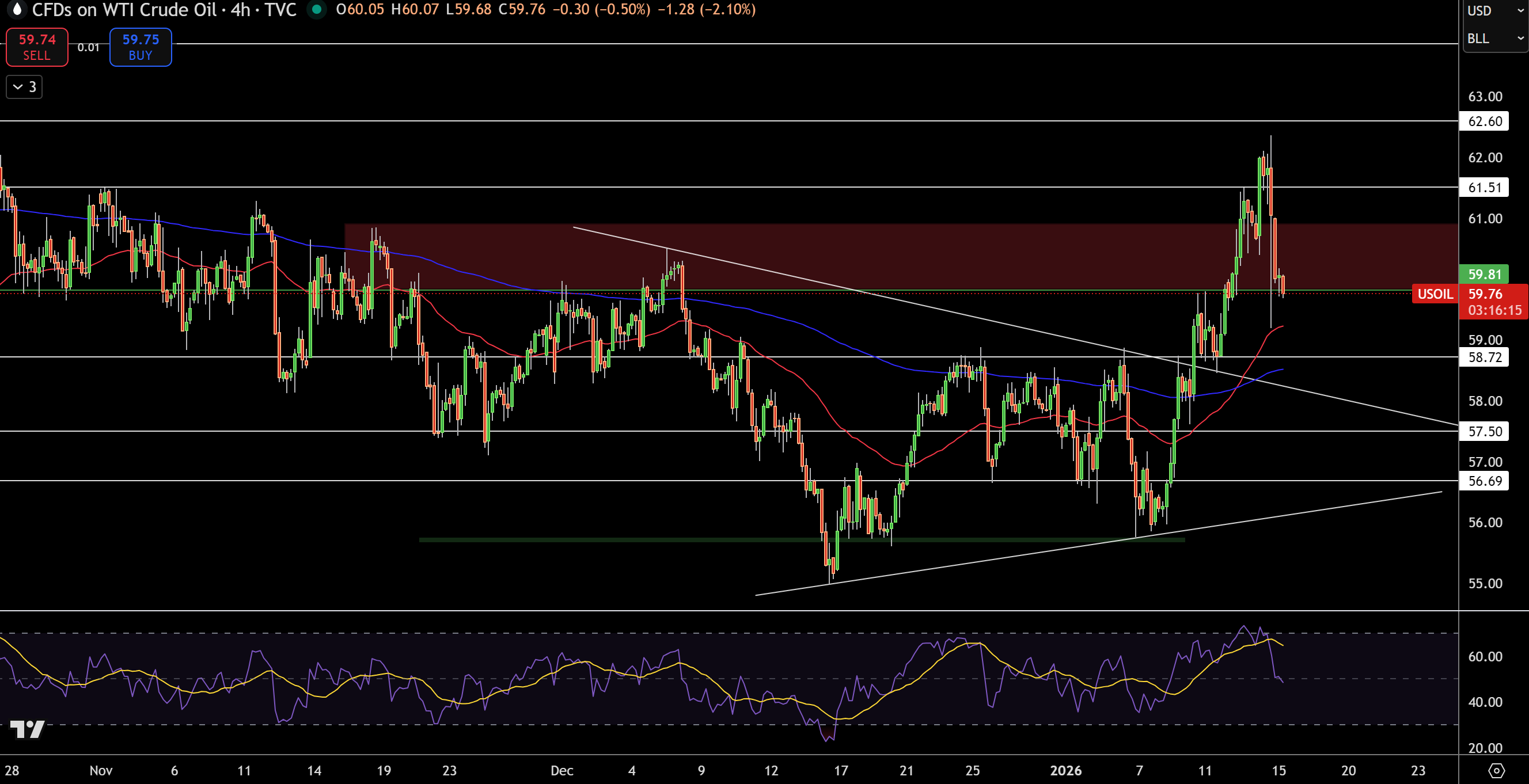
Task: Click the 2026 date label on time axis
Action: 1065,770
